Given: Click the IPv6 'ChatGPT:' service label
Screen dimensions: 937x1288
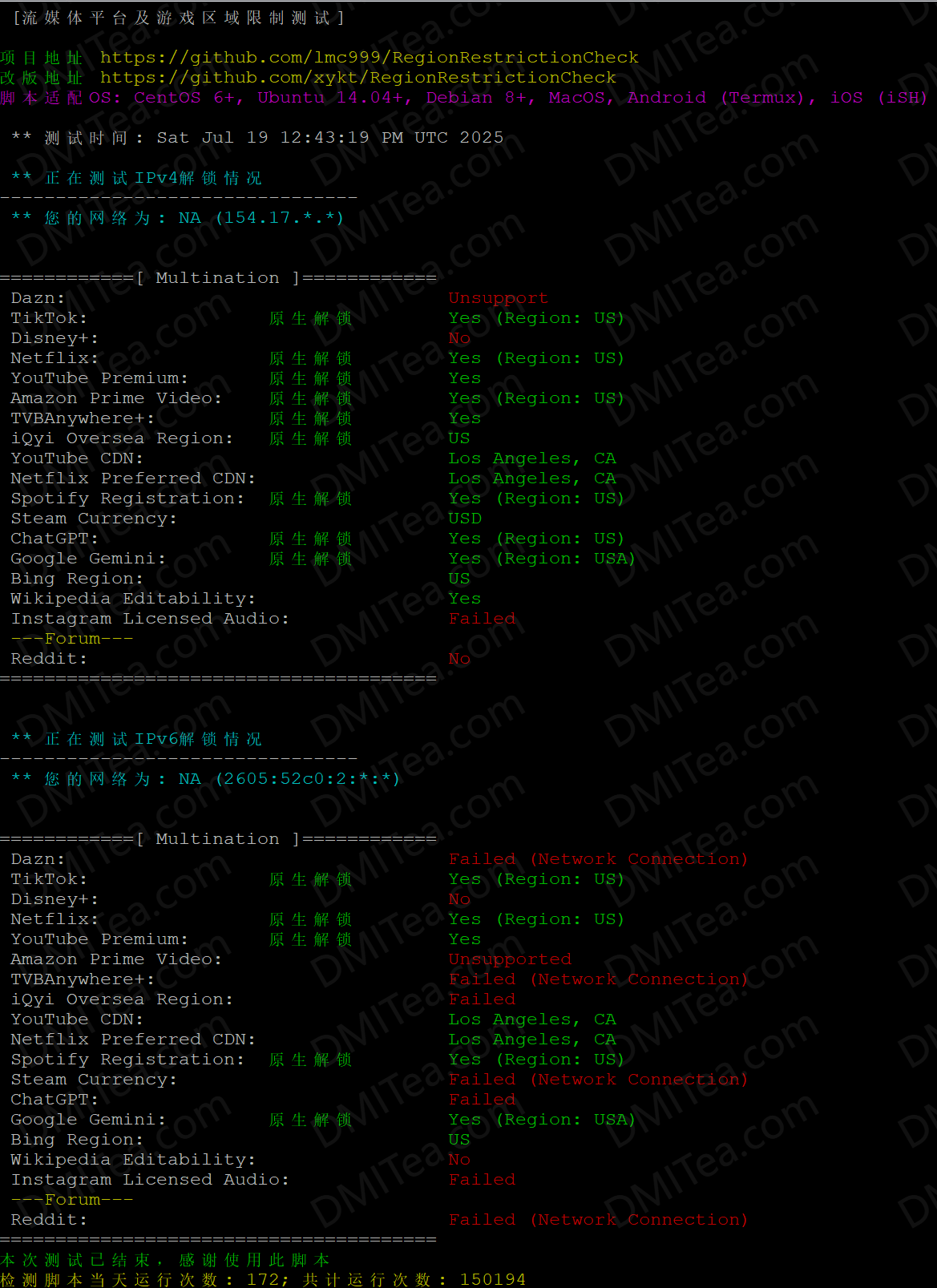Looking at the screenshot, I should [x=55, y=1100].
